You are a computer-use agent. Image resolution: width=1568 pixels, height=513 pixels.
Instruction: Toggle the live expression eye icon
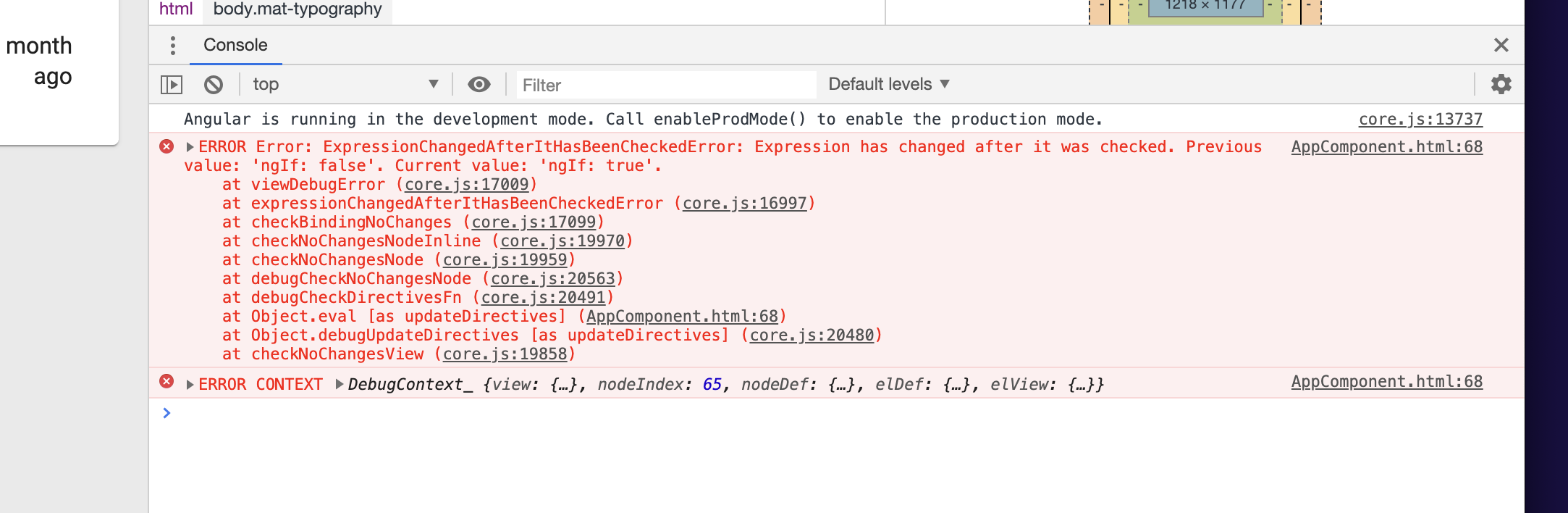[x=479, y=85]
